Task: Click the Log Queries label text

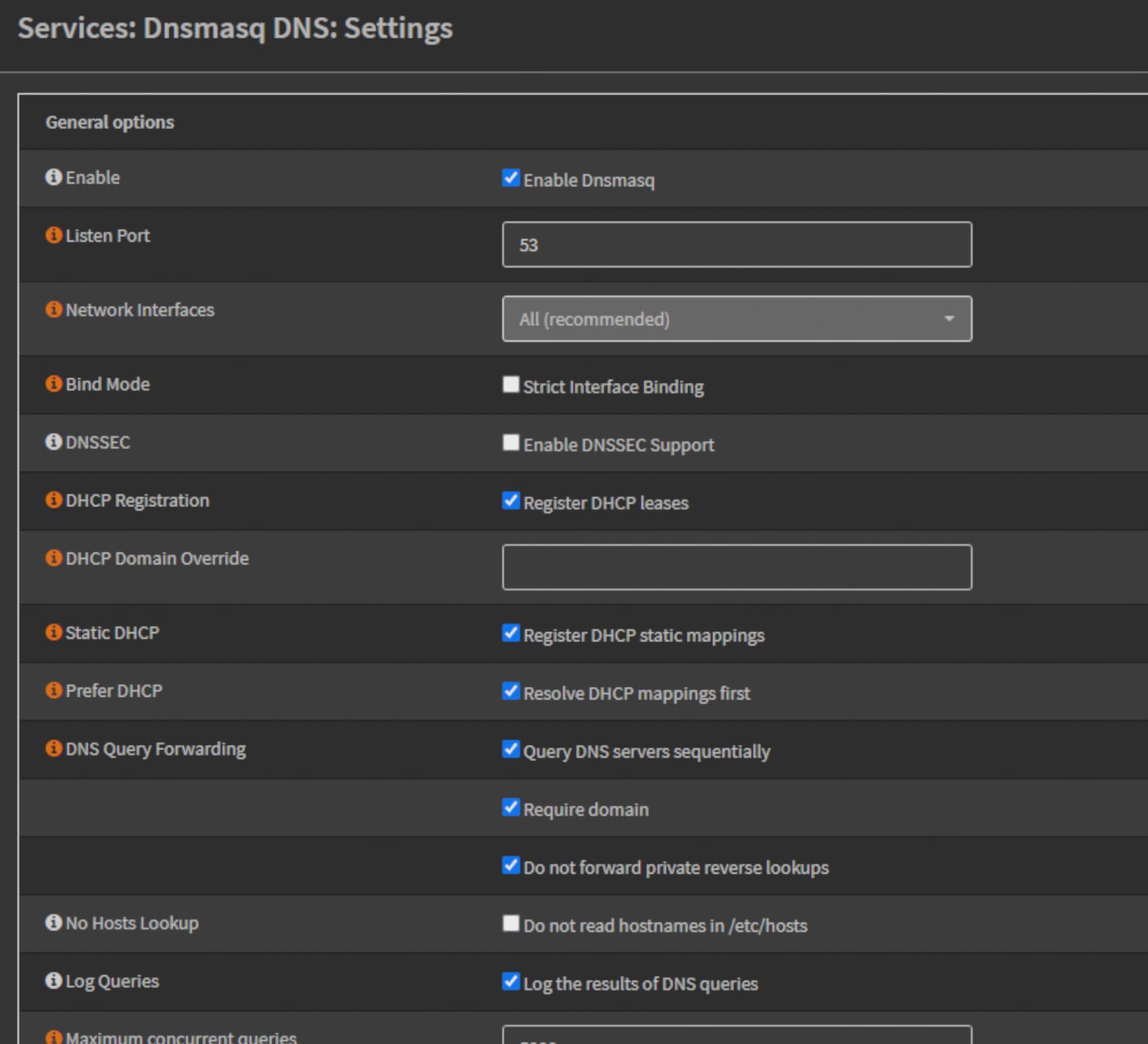Action: (x=112, y=981)
